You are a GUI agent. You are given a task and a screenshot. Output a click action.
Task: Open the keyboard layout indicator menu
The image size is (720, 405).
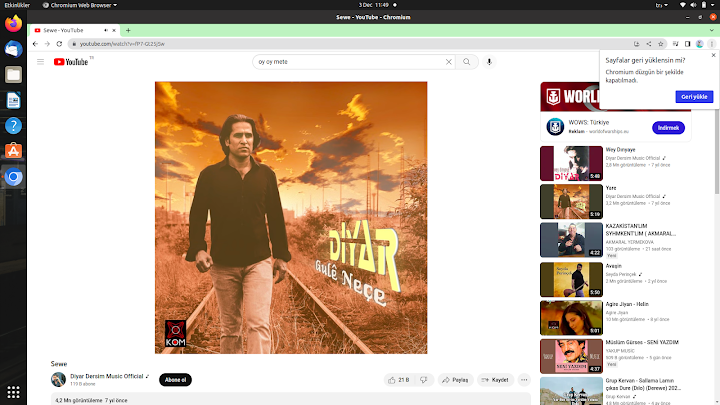coord(662,5)
